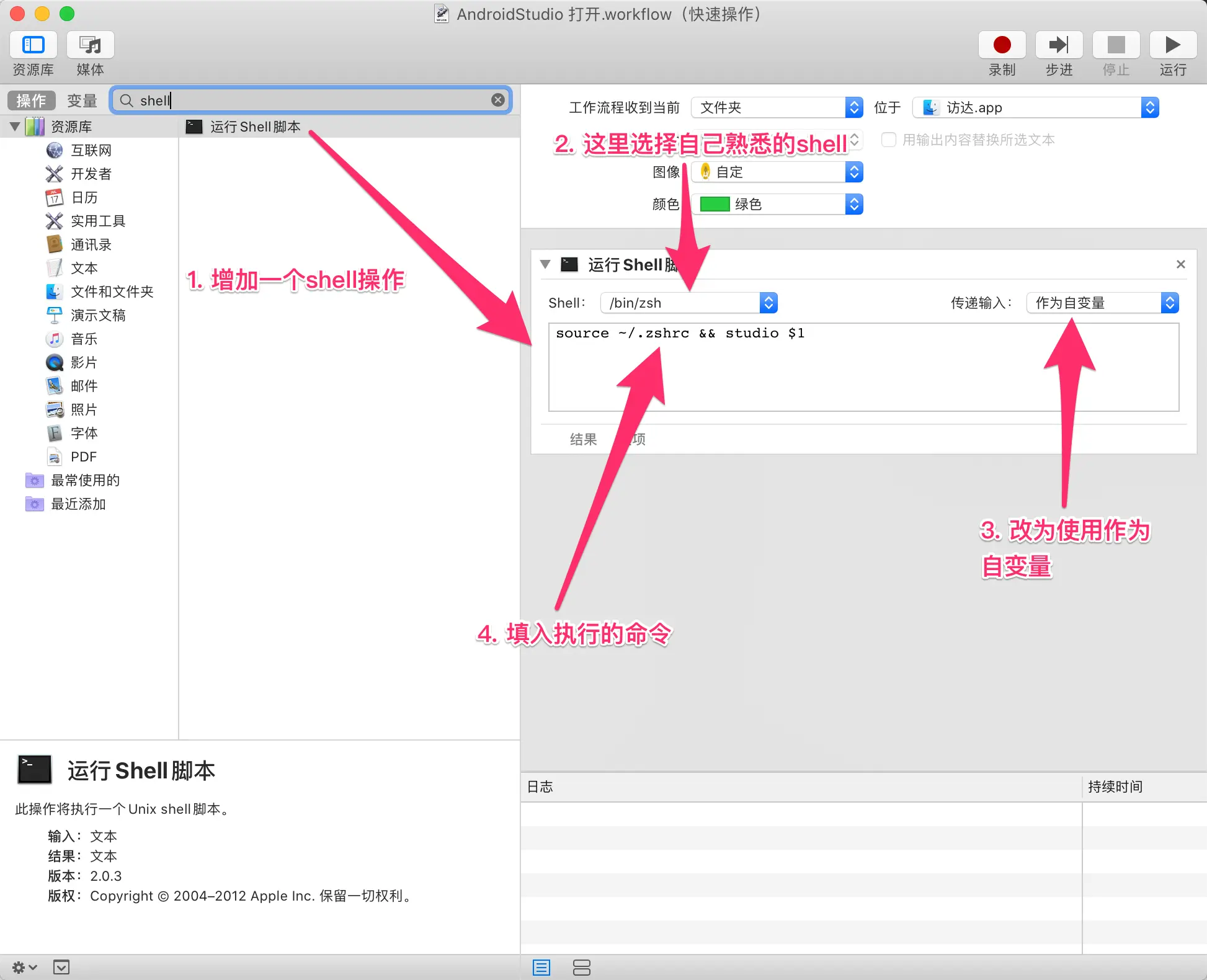Collapse the 资源库 tree triangle
Screen dimensions: 1207x980
pos(15,127)
